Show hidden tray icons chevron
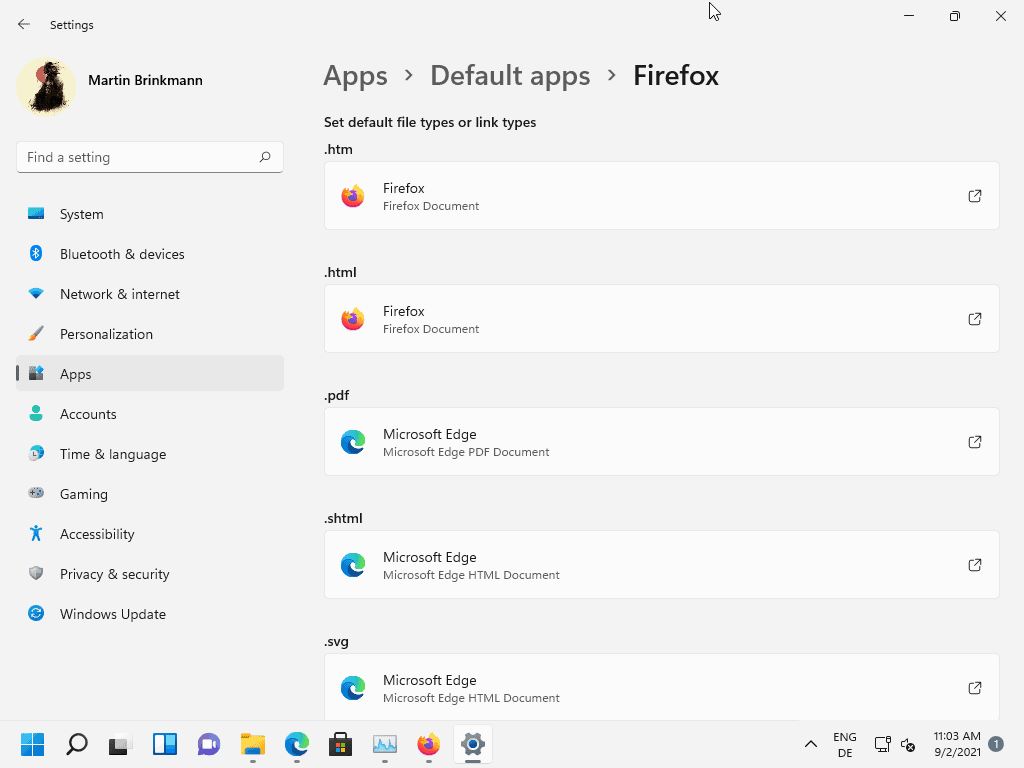Viewport: 1024px width, 768px height. coord(810,744)
